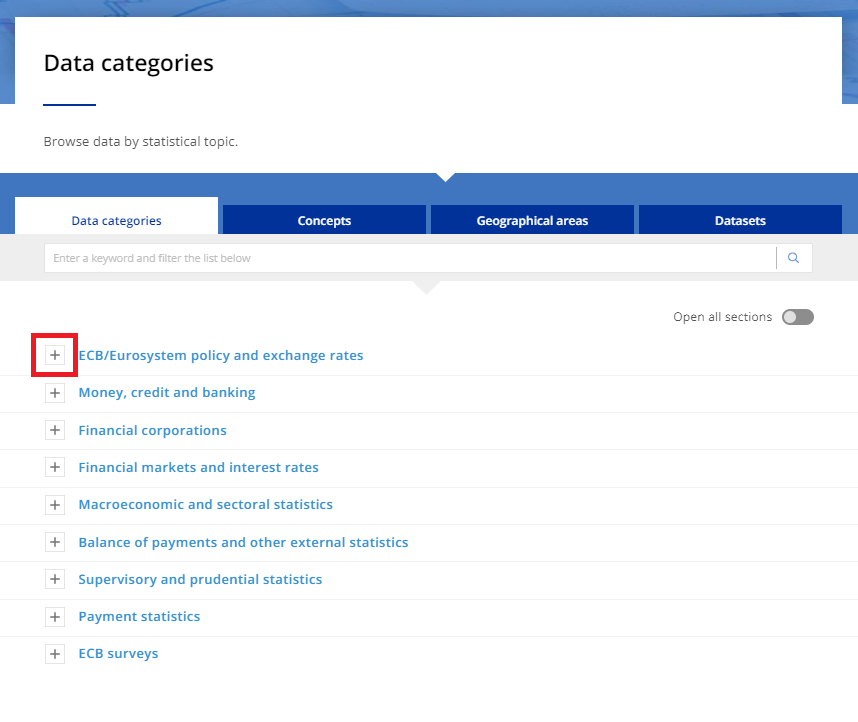This screenshot has height=722, width=858.
Task: Open Macroeconomic and sectoral statistics link
Action: pyautogui.click(x=205, y=504)
